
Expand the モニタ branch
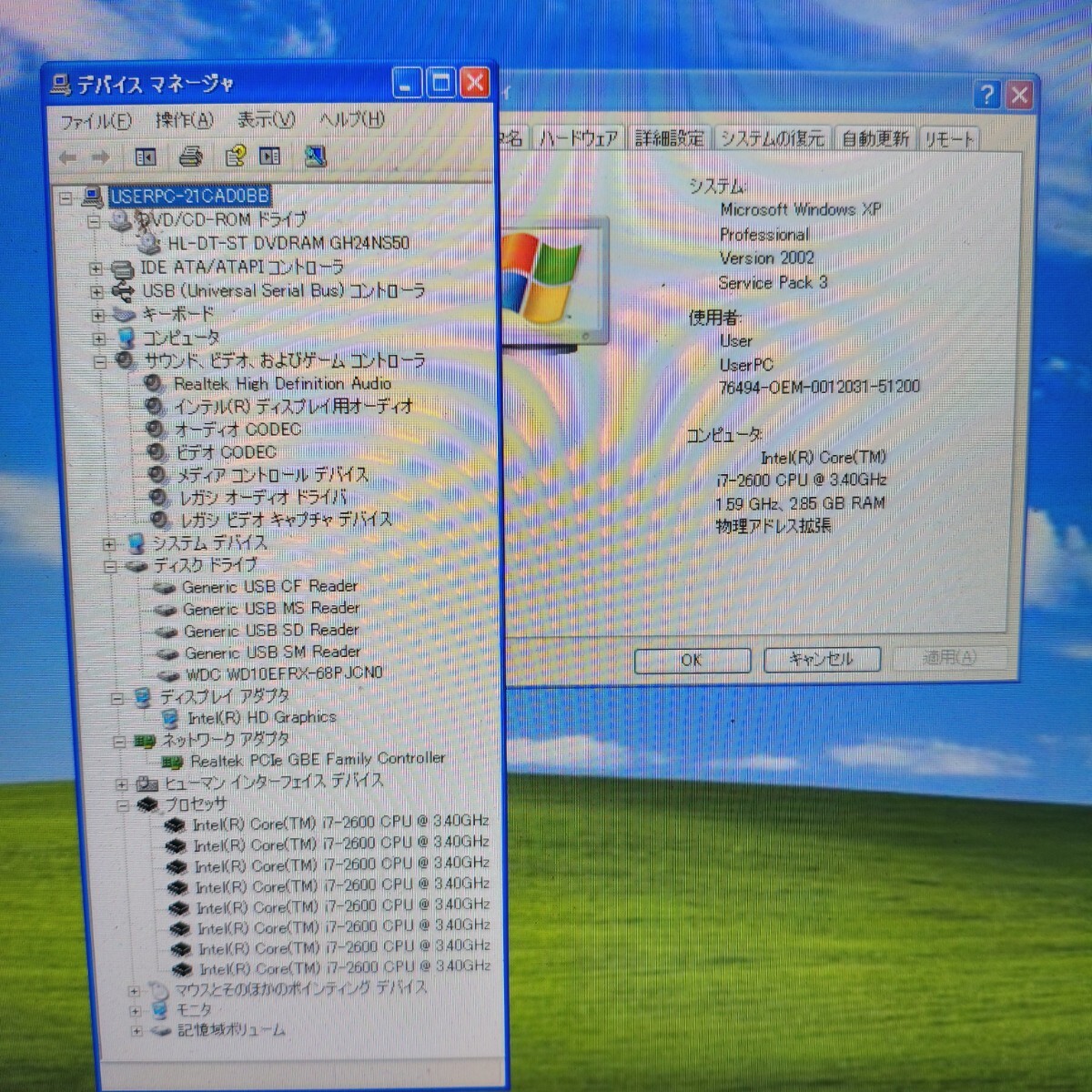[135, 1011]
